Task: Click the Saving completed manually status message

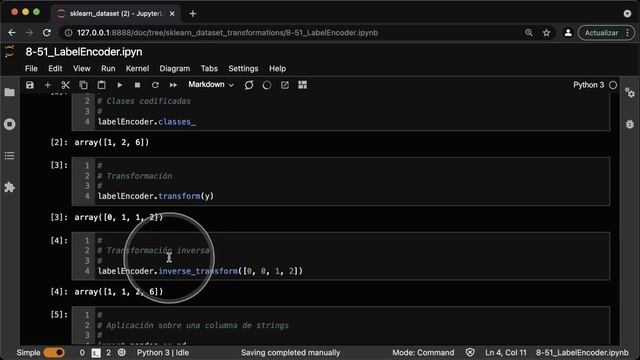Action: (290, 352)
